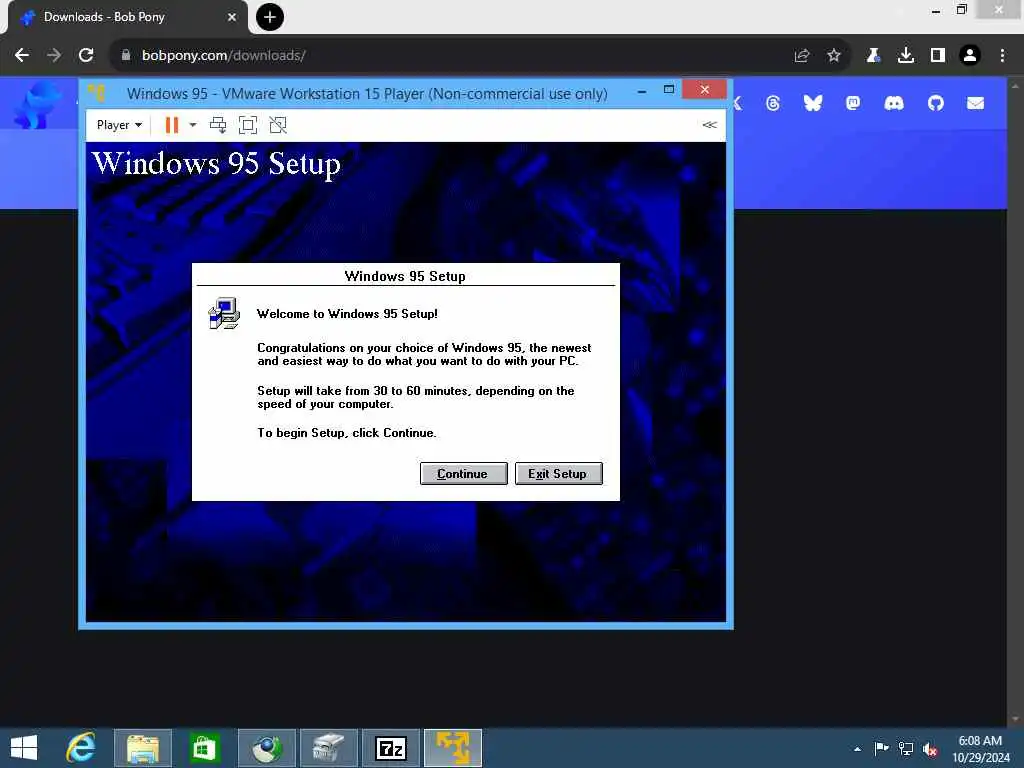The image size is (1024, 768).
Task: Open the Chrome profile menu
Action: coord(970,56)
